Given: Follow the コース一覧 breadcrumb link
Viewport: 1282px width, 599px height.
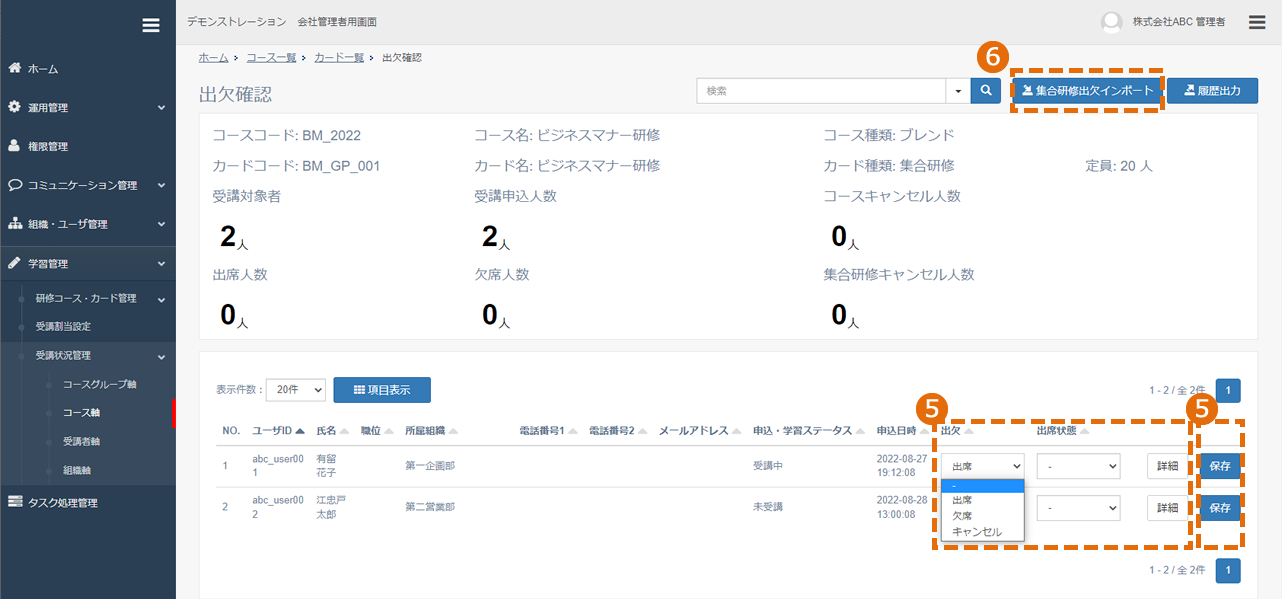Looking at the screenshot, I should (x=271, y=58).
